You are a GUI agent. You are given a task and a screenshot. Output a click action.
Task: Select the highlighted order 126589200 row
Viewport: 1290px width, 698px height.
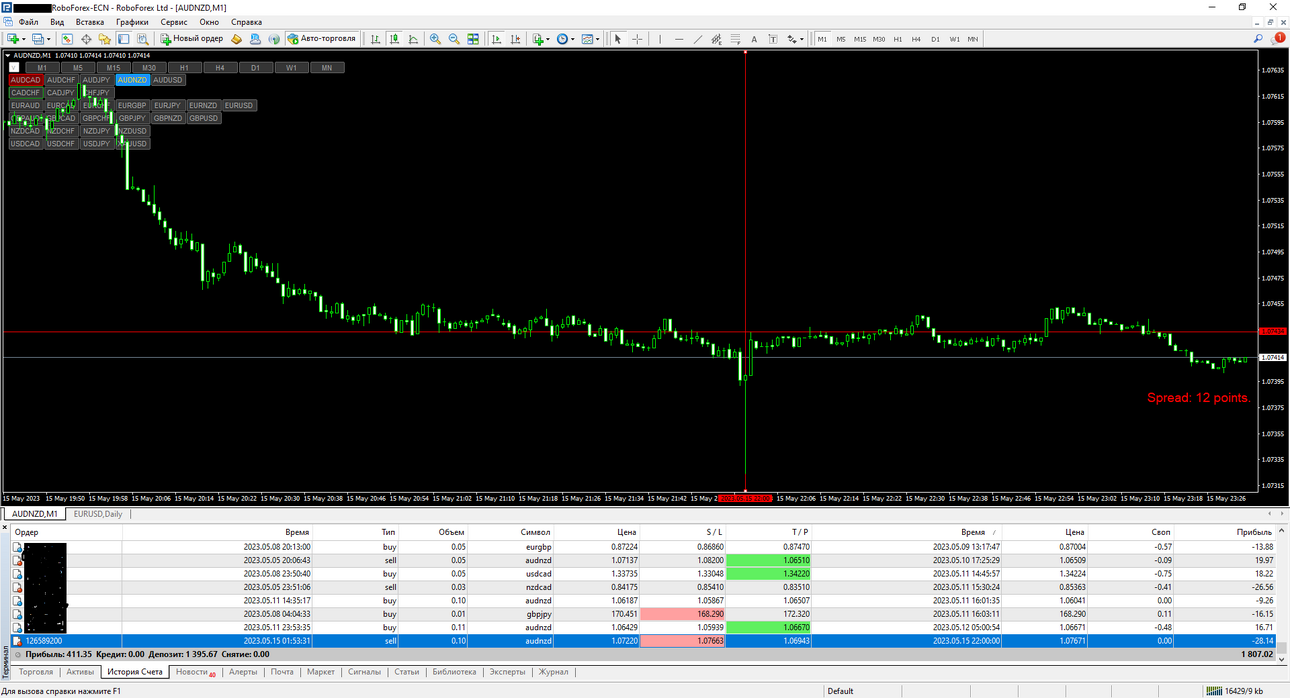[x=645, y=640]
